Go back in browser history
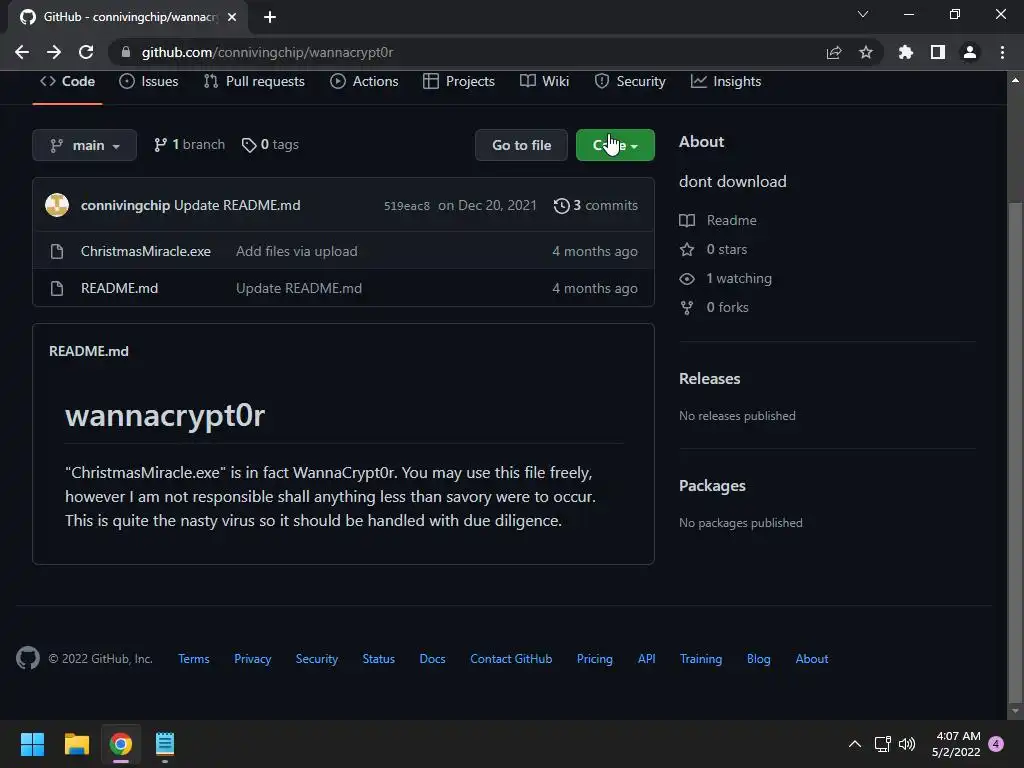The width and height of the screenshot is (1024, 768). [x=22, y=52]
